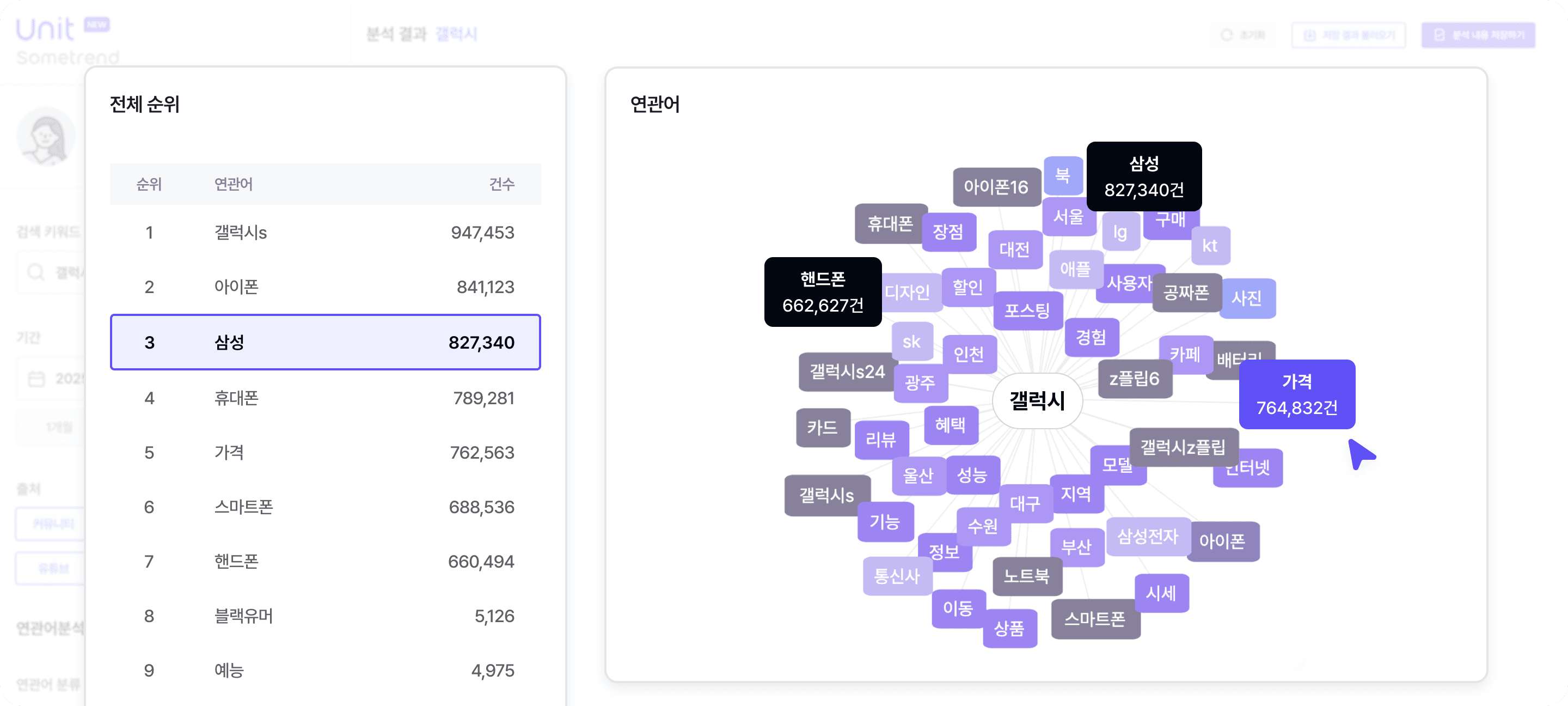Select the 갤럭시s row ranked first
This screenshot has width=1568, height=706.
tap(326, 232)
